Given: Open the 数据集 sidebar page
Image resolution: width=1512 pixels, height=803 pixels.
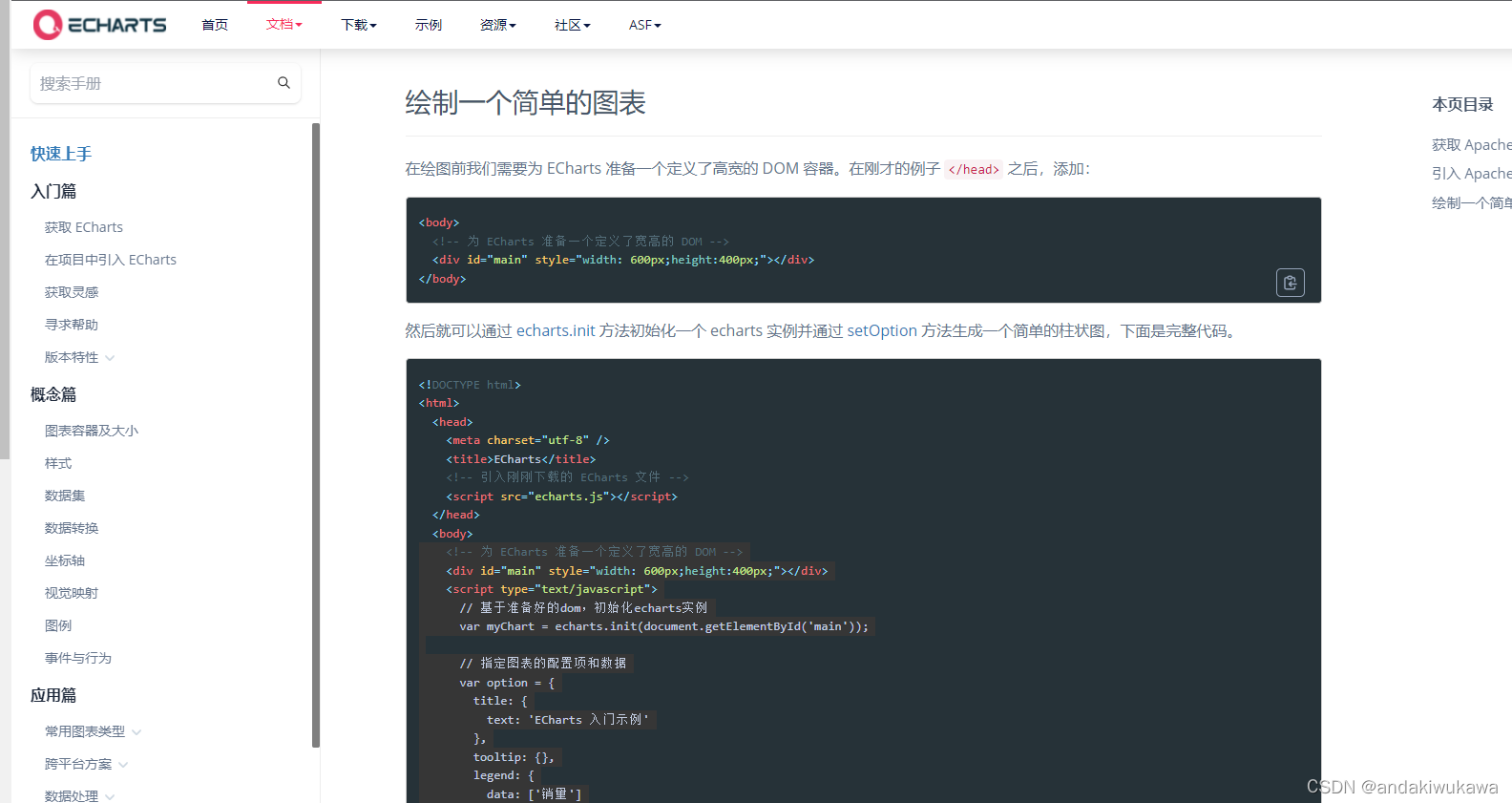Looking at the screenshot, I should (65, 496).
